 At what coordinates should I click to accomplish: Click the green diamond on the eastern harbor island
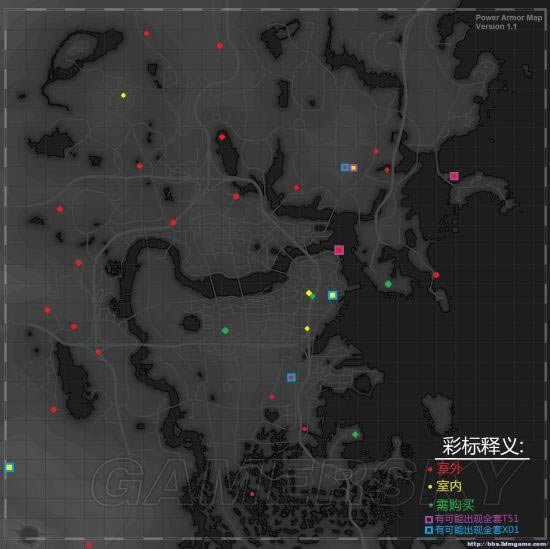[388, 284]
